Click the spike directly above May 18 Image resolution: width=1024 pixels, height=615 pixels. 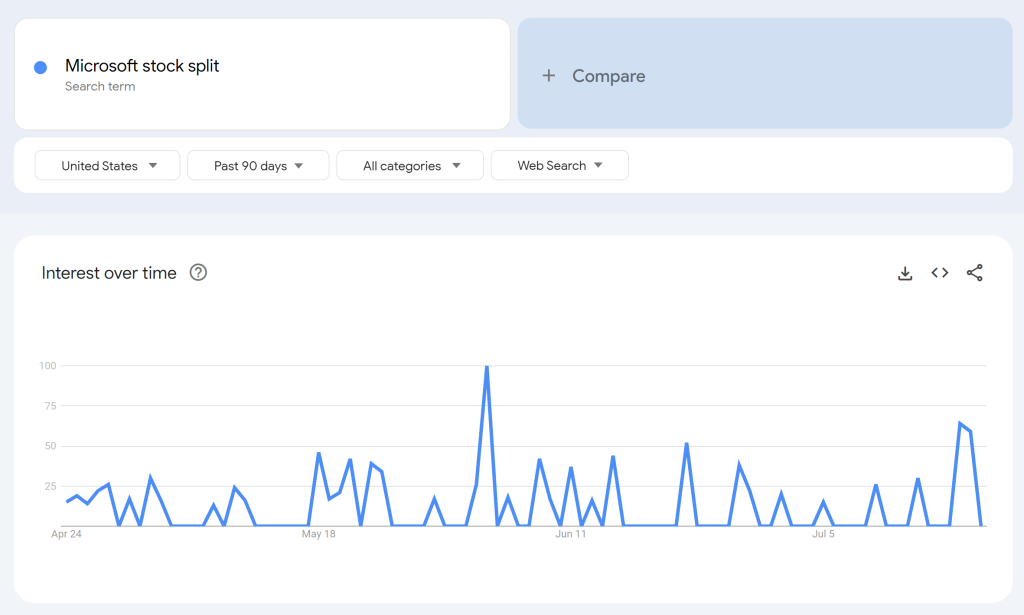coord(318,454)
